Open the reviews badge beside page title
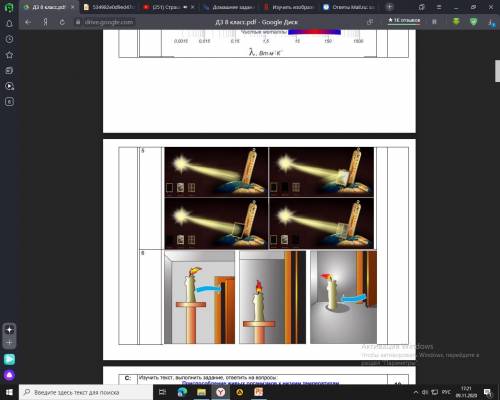Image resolution: width=500 pixels, height=400 pixels. point(404,20)
